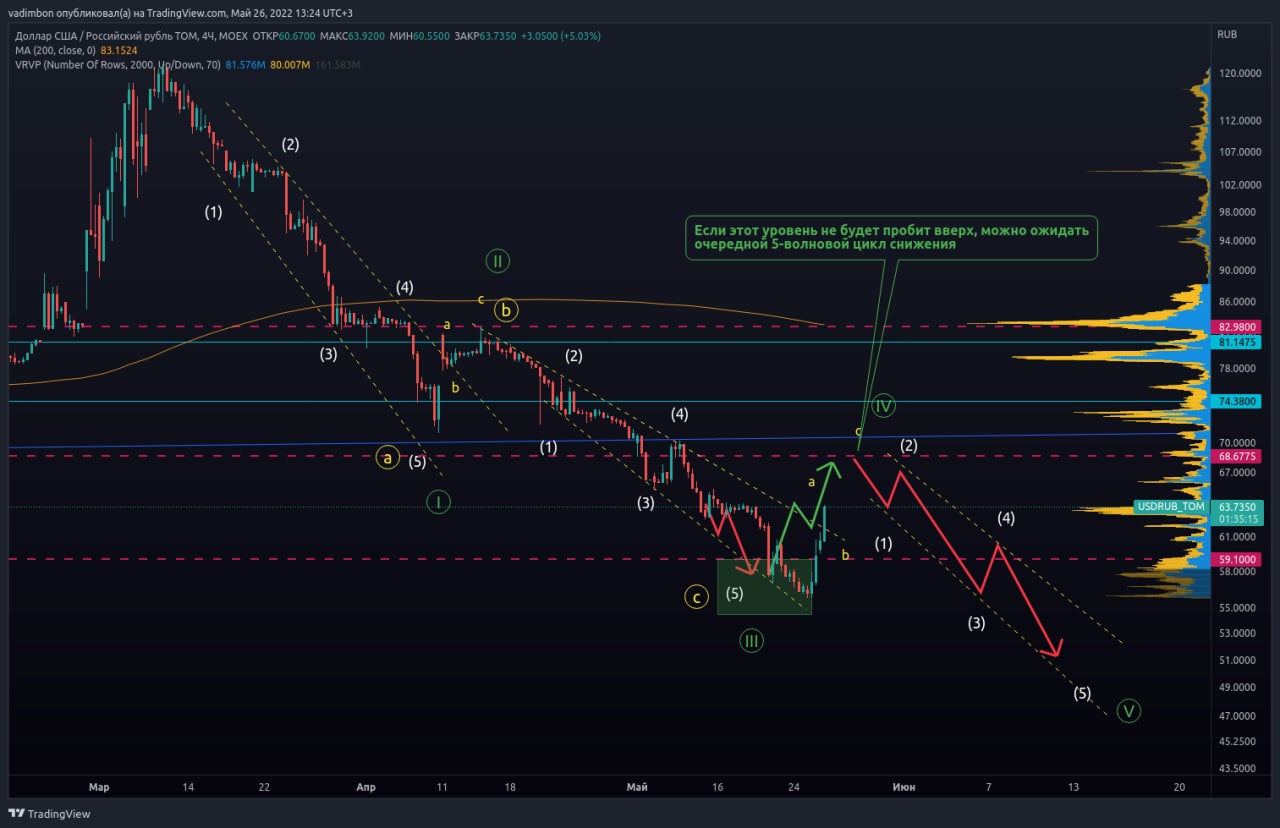1280x828 pixels.
Task: Click the 102.0000 price axis label
Action: 1240,185
